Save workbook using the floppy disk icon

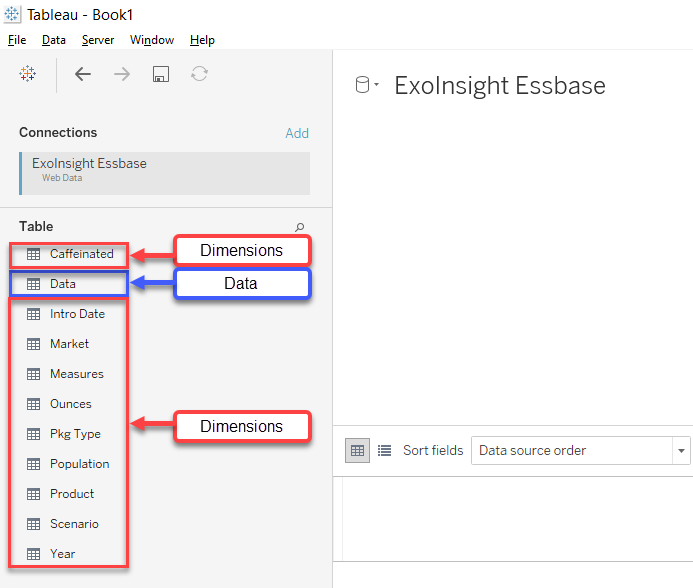coord(160,74)
